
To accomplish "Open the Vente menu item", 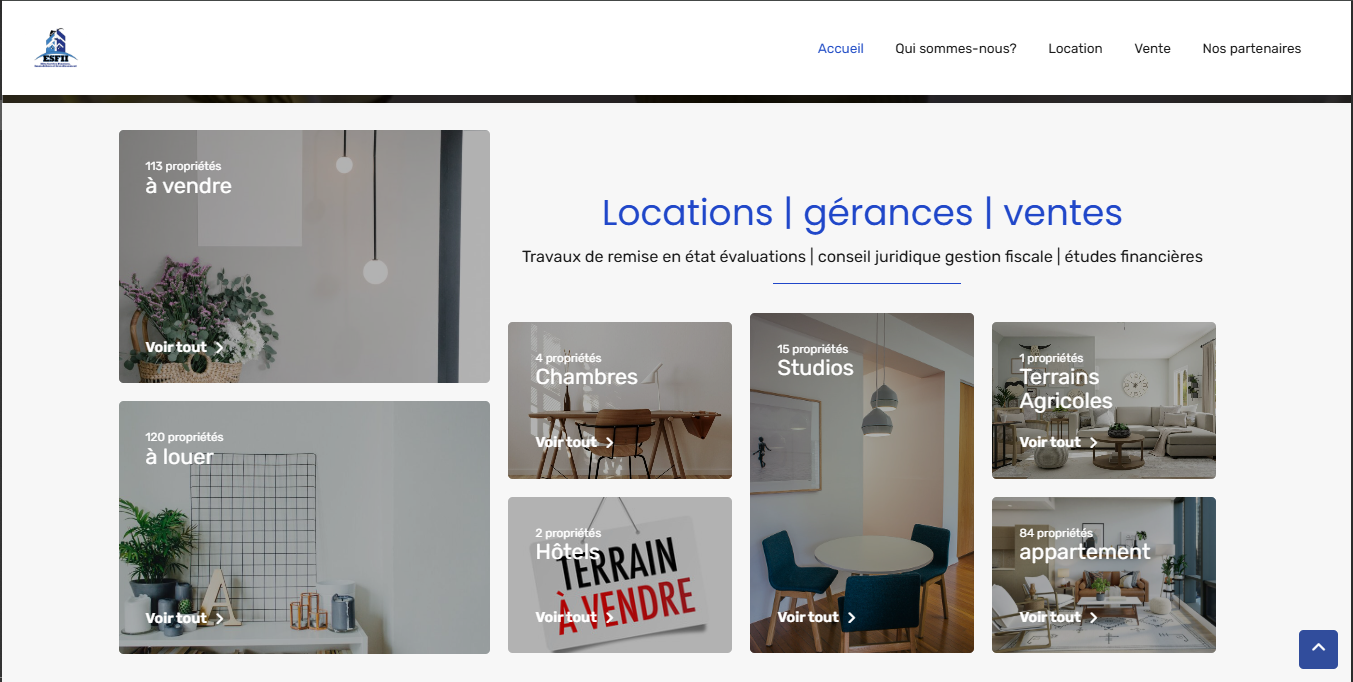I will coord(1152,48).
